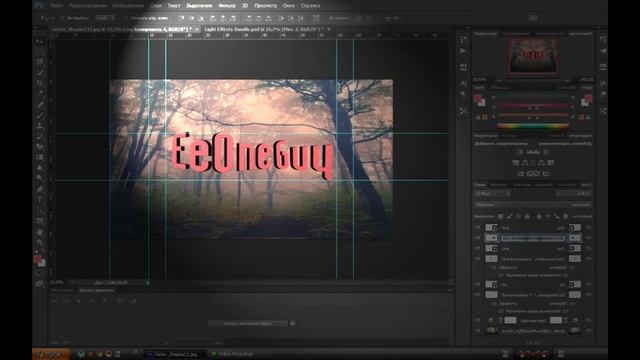Open the Фильтр menu
640x360 pixels.
tap(227, 6)
